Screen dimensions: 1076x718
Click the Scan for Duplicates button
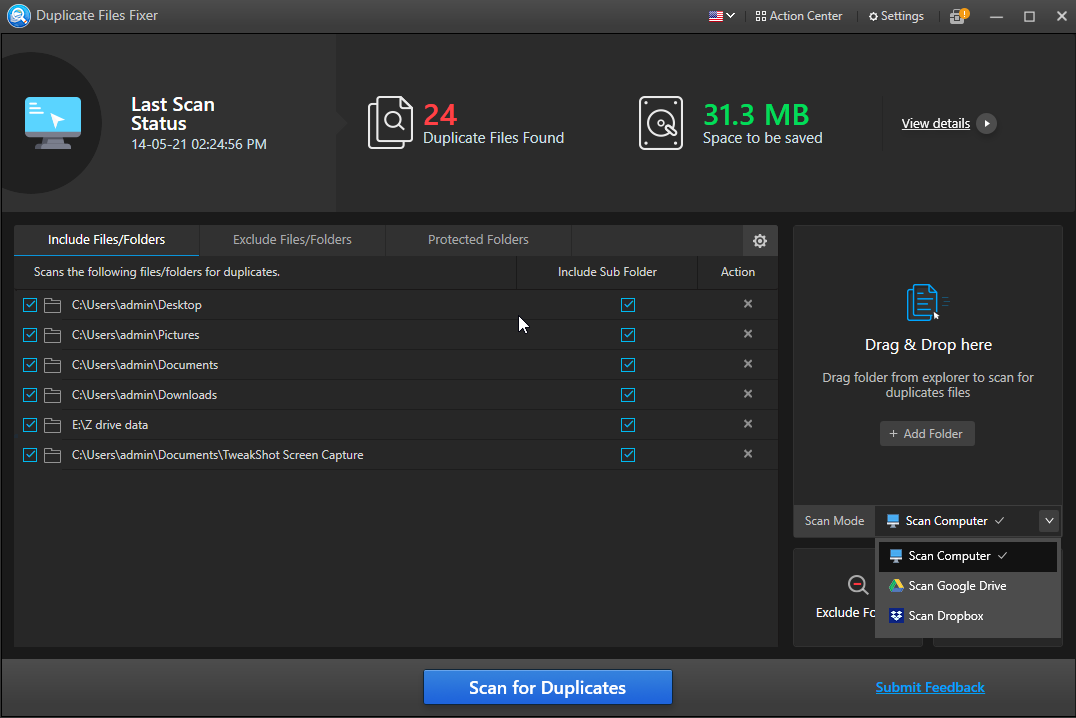547,687
